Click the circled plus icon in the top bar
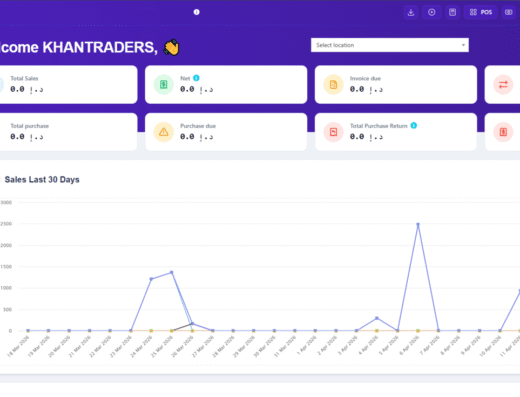Viewport: 520px width, 397px height. (432, 13)
